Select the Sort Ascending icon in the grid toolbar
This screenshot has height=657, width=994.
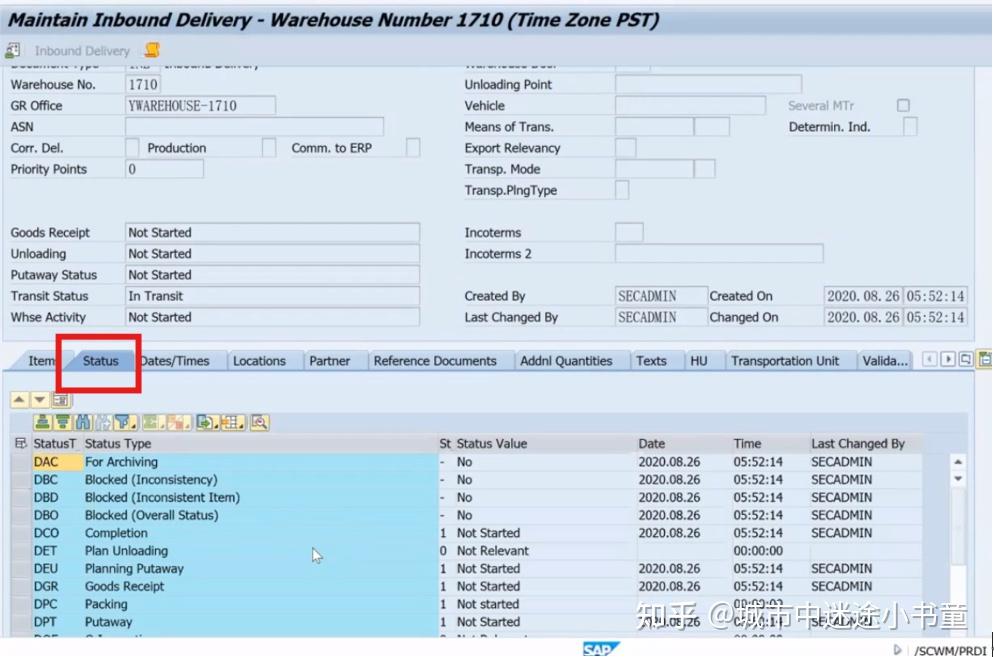click(41, 422)
